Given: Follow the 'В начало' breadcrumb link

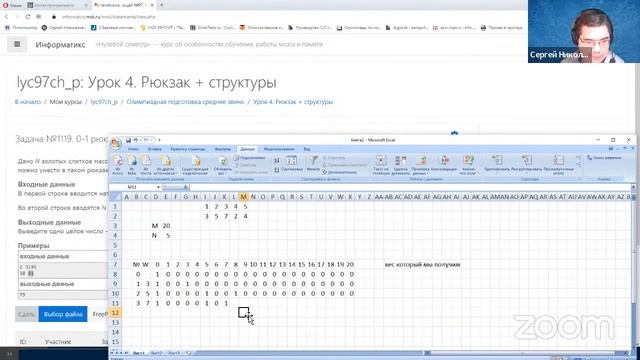Looking at the screenshot, I should coord(28,102).
